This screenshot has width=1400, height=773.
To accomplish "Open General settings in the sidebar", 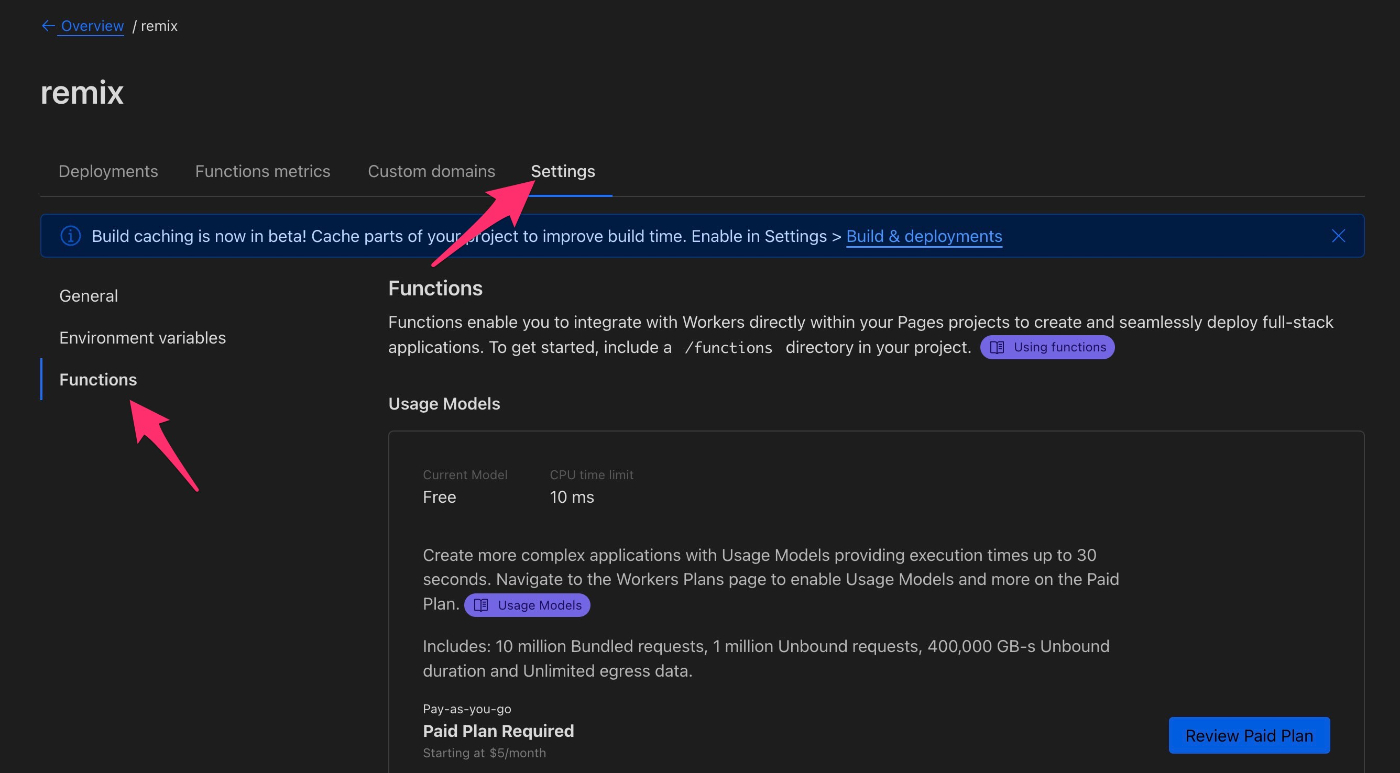I will point(88,296).
